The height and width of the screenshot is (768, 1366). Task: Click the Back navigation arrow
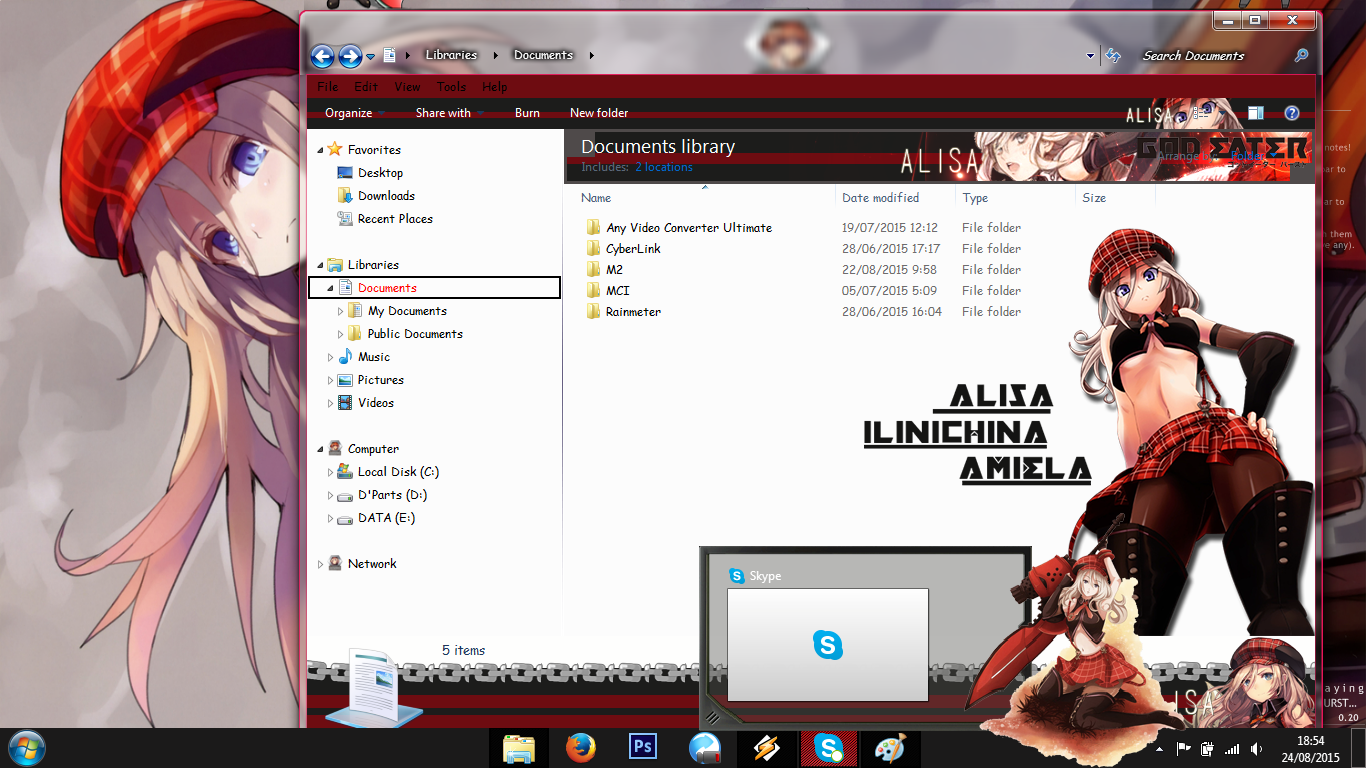pos(322,56)
